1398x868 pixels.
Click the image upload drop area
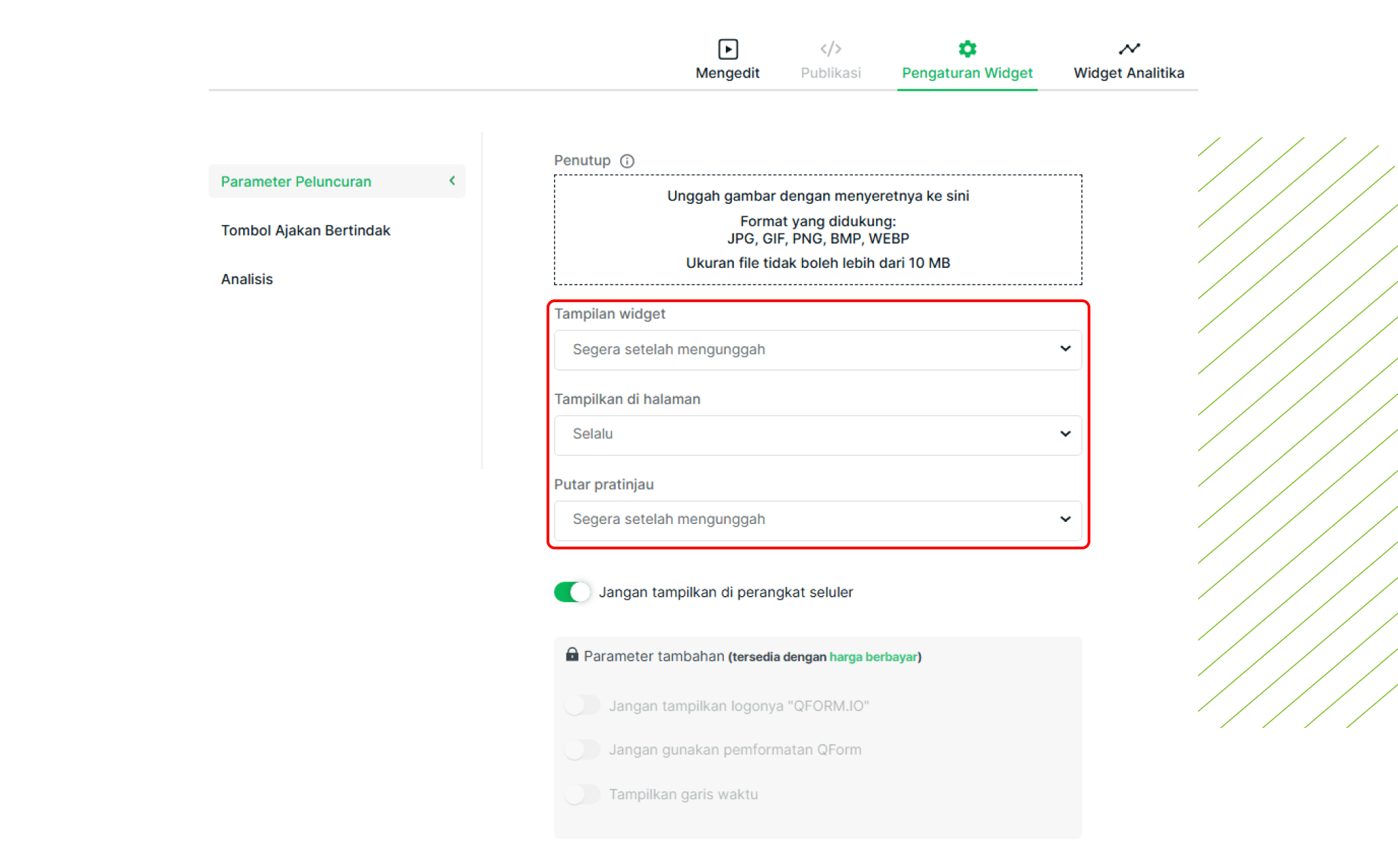pyautogui.click(x=817, y=229)
